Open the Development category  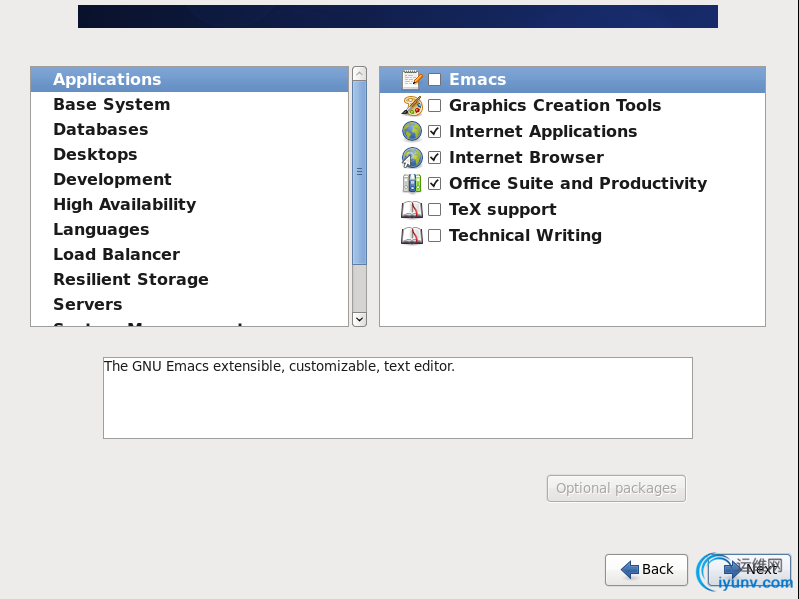112,180
